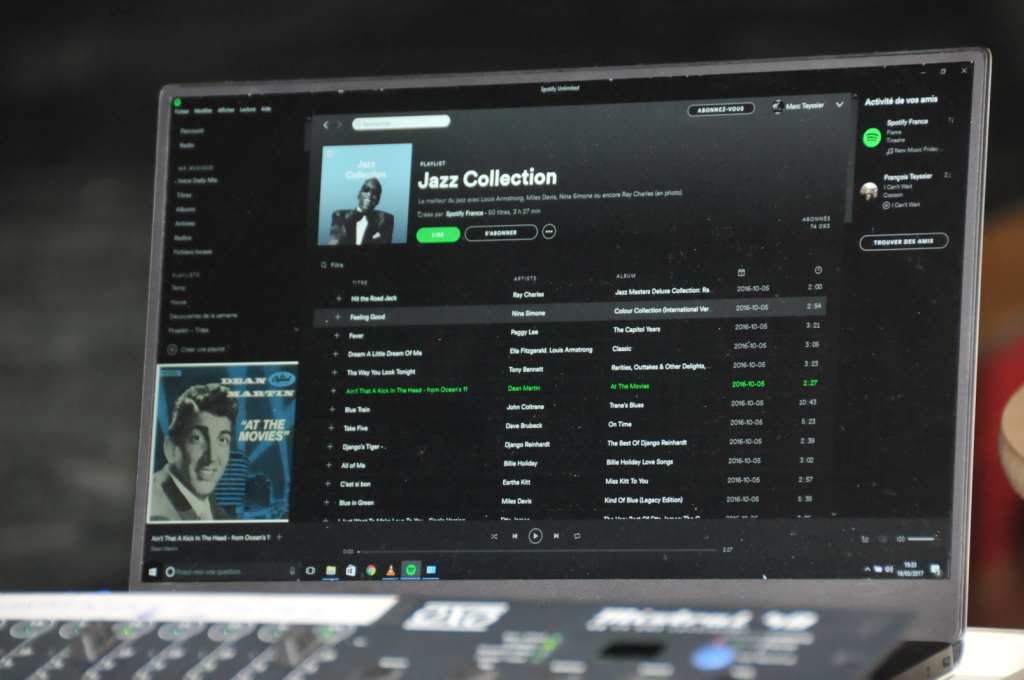Open the Fichier menu
This screenshot has height=680, width=1024.
[x=182, y=111]
